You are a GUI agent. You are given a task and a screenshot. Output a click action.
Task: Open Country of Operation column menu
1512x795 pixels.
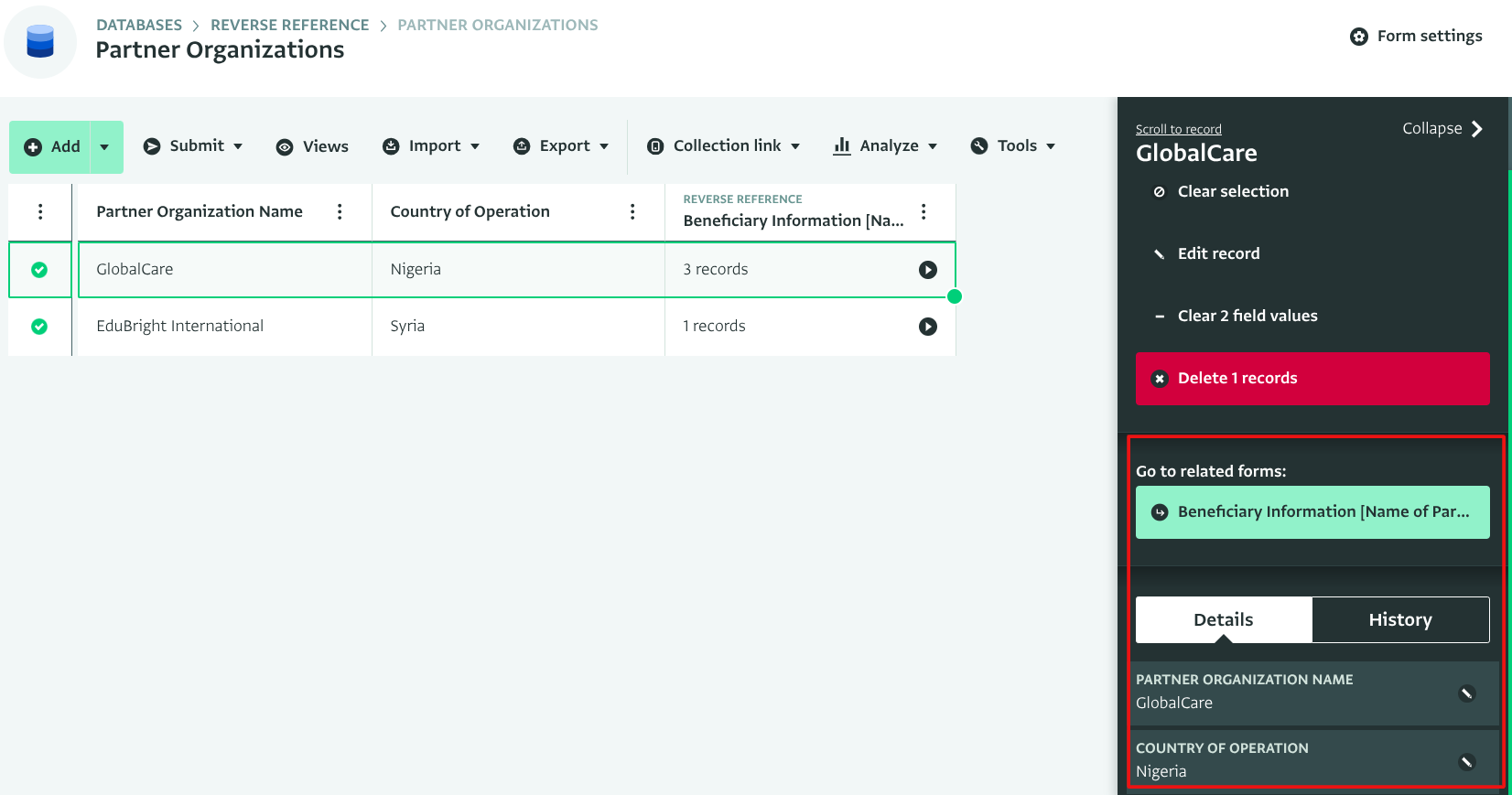632,211
